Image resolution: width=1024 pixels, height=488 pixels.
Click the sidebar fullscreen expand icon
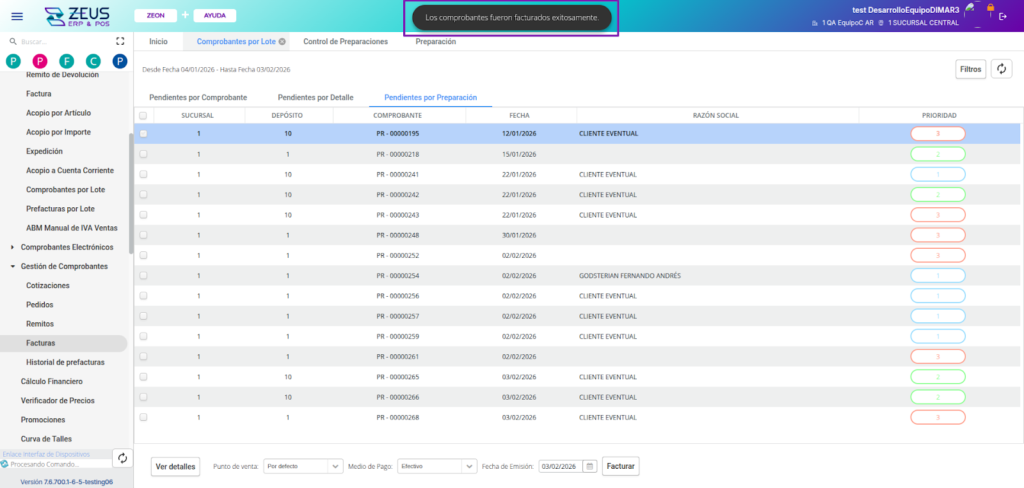[x=120, y=42]
